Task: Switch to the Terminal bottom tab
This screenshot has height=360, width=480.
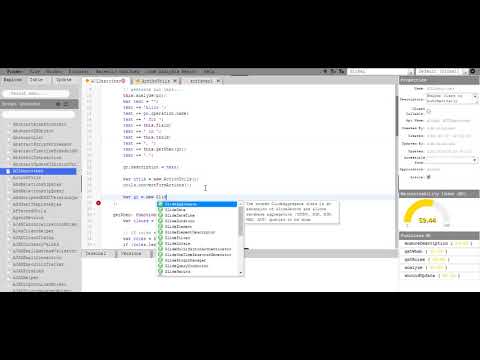Action: (96, 254)
